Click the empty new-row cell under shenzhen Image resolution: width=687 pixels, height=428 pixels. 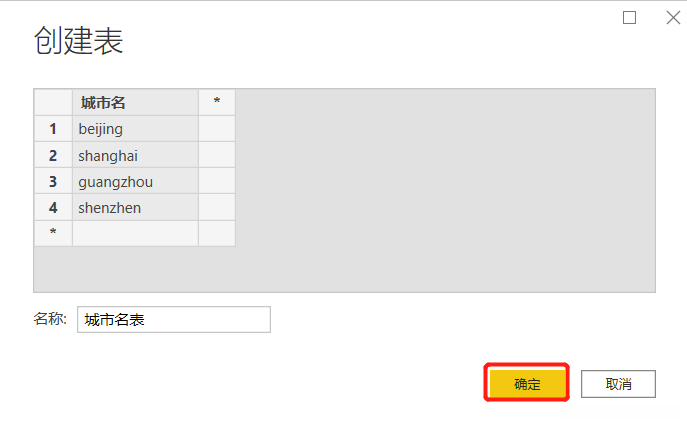[x=135, y=233]
